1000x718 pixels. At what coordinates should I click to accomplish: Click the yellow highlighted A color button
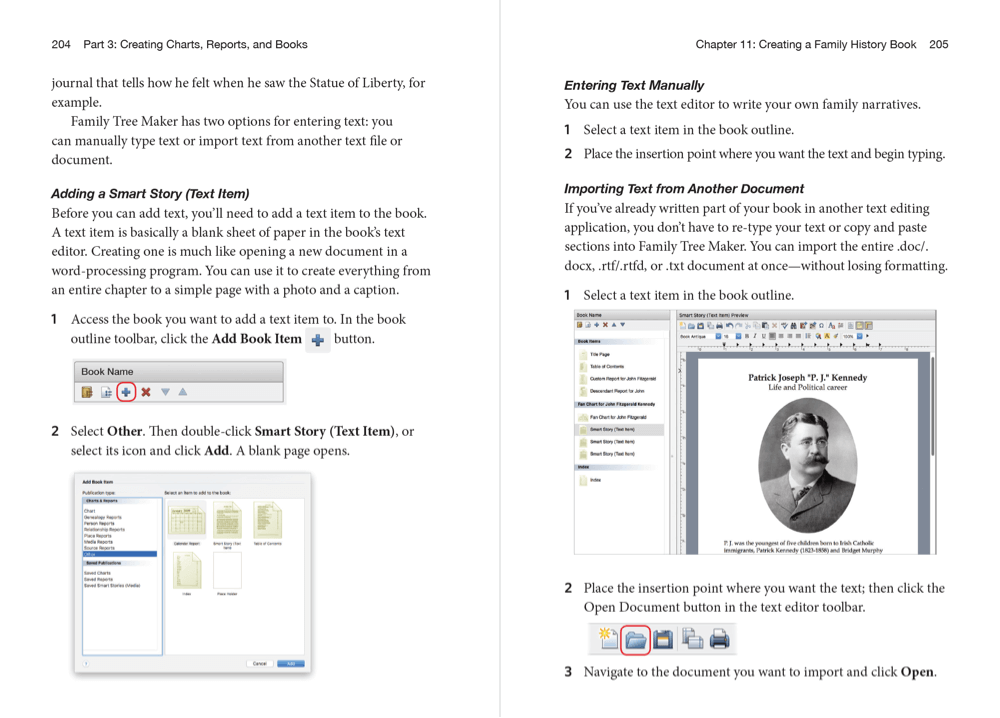click(x=827, y=335)
